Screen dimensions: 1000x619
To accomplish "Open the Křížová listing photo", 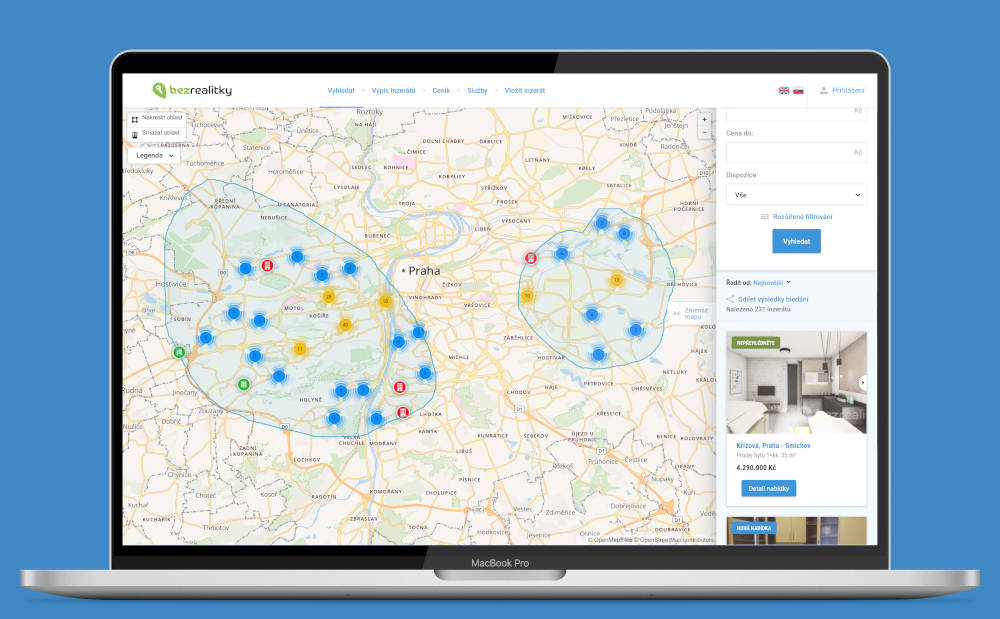I will tap(796, 382).
